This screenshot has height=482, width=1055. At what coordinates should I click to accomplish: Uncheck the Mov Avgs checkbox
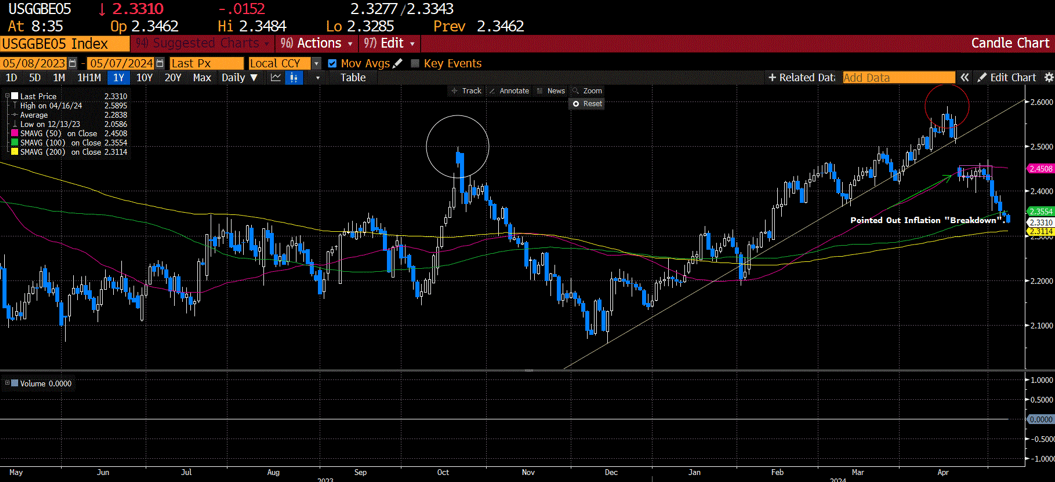pyautogui.click(x=333, y=63)
